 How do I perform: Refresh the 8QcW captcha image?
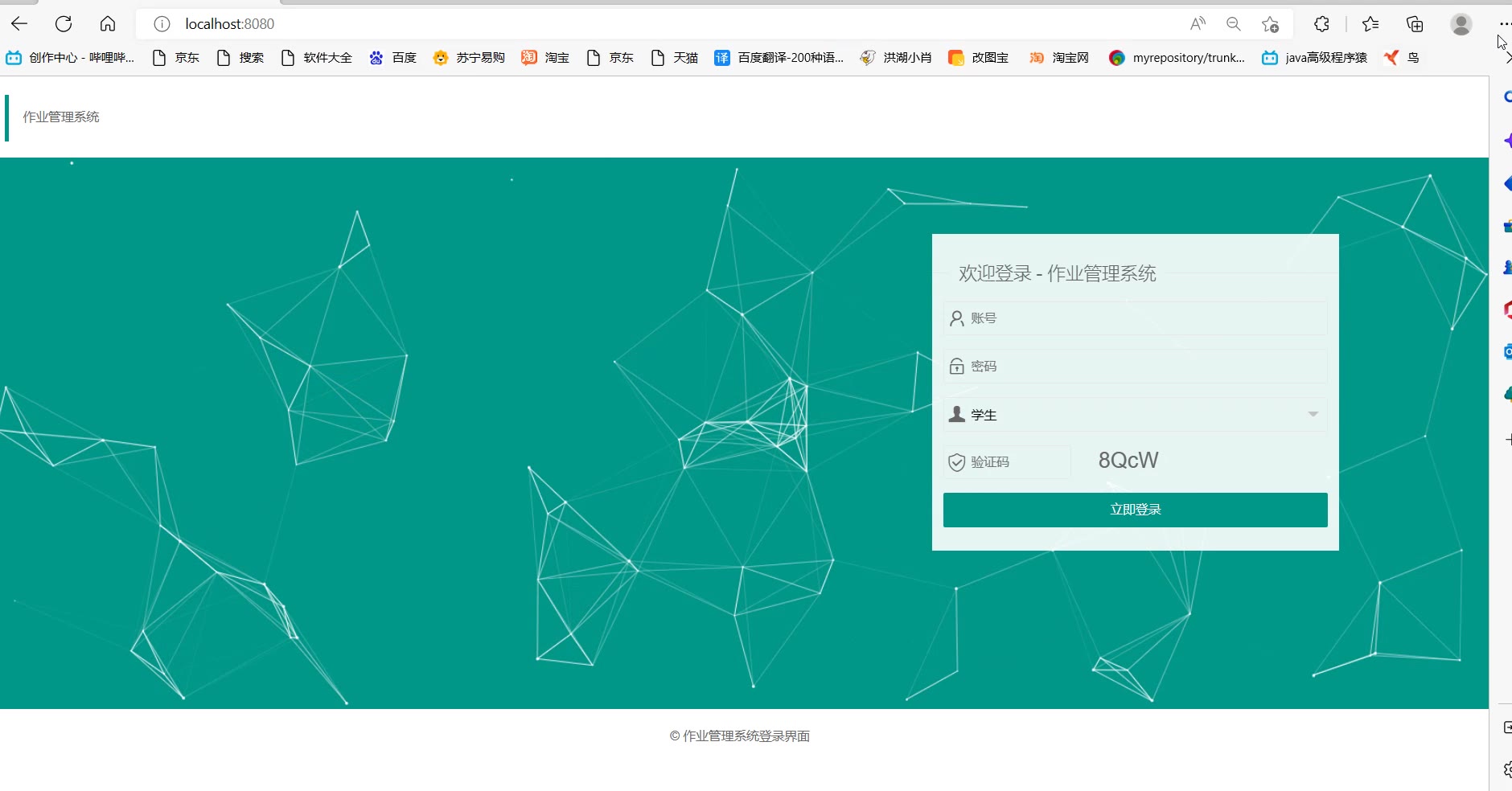tap(1128, 461)
